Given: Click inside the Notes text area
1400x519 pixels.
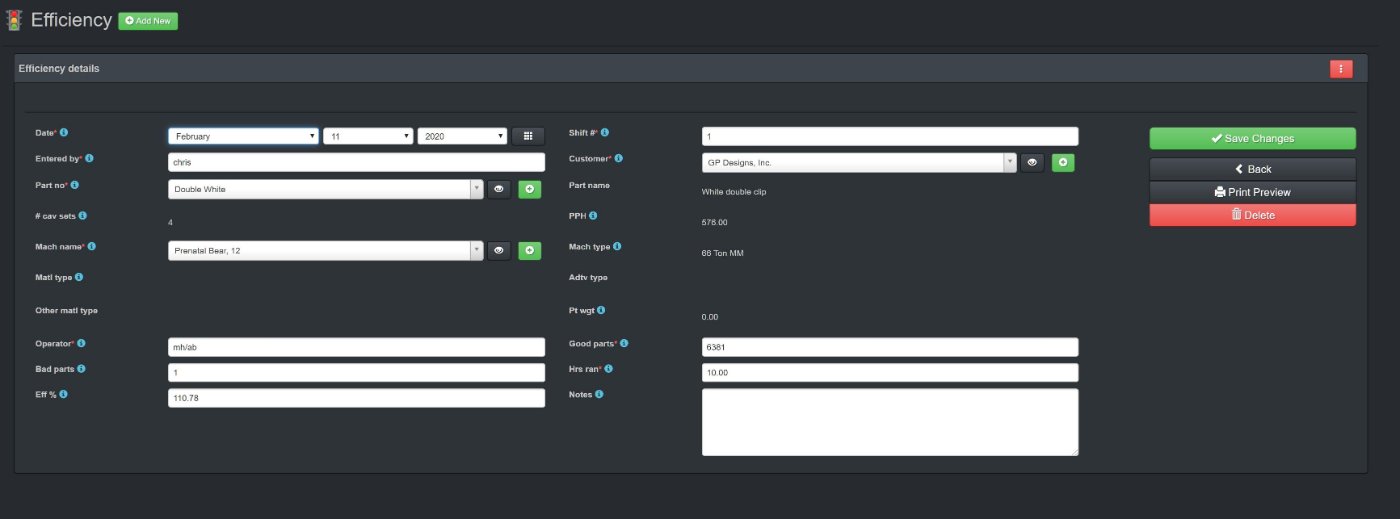Looking at the screenshot, I should (890, 422).
